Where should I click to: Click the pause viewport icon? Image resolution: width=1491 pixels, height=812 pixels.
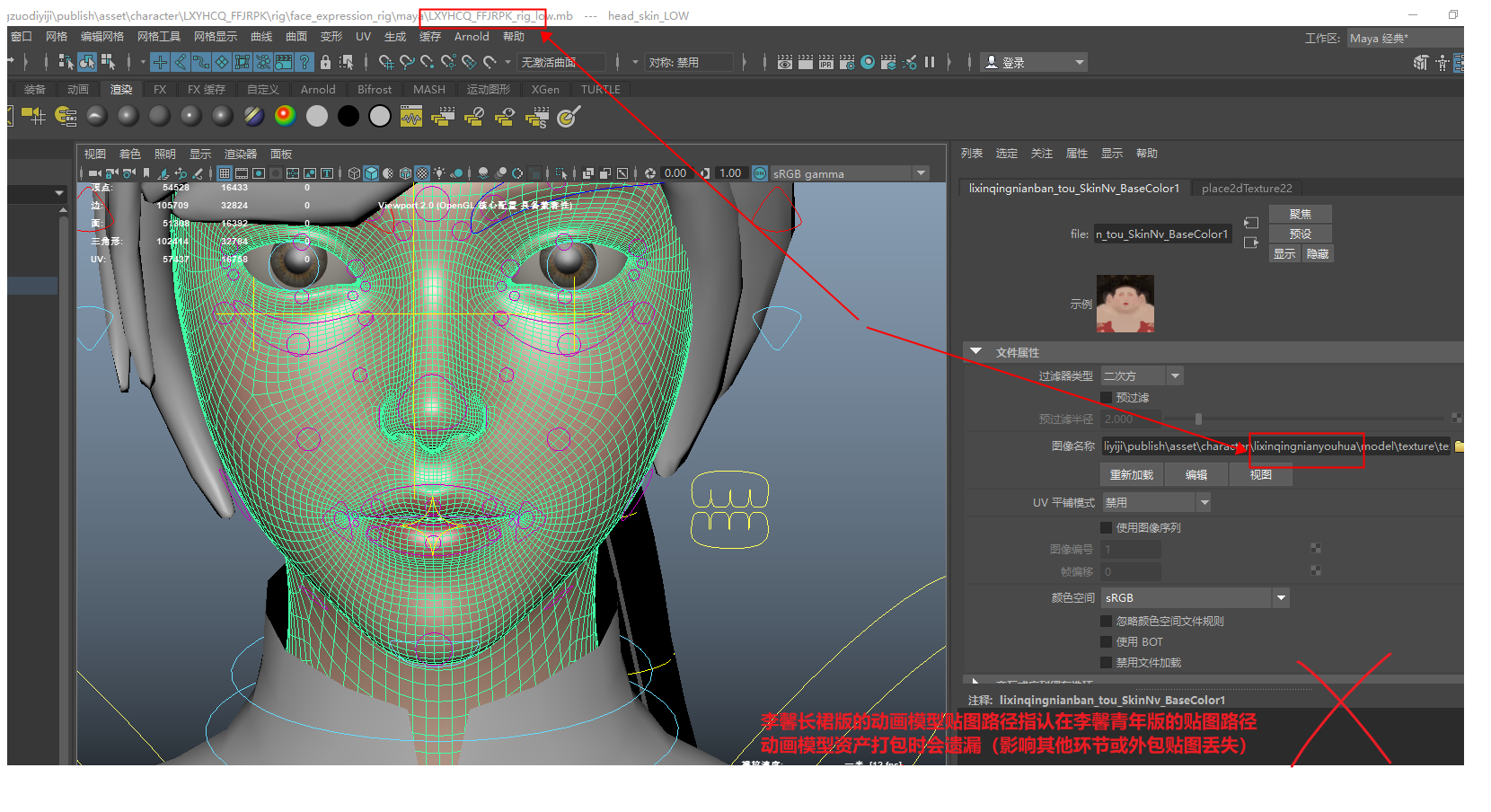930,62
